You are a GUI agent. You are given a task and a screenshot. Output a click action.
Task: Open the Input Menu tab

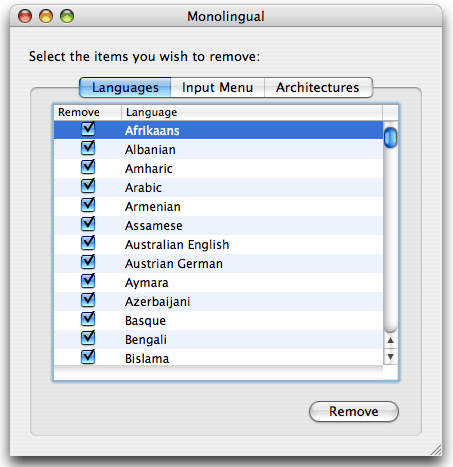218,88
